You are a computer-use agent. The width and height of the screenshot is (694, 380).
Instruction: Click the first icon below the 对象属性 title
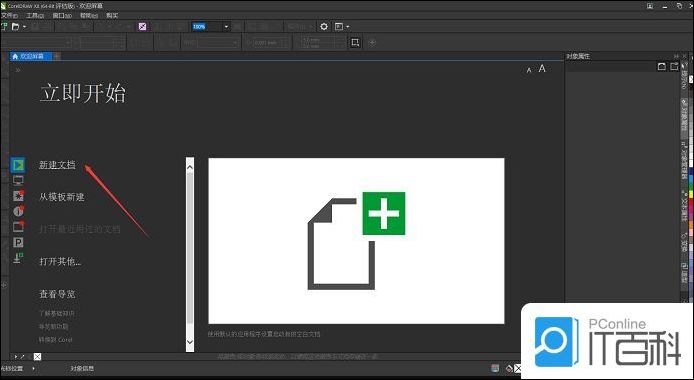pos(662,67)
